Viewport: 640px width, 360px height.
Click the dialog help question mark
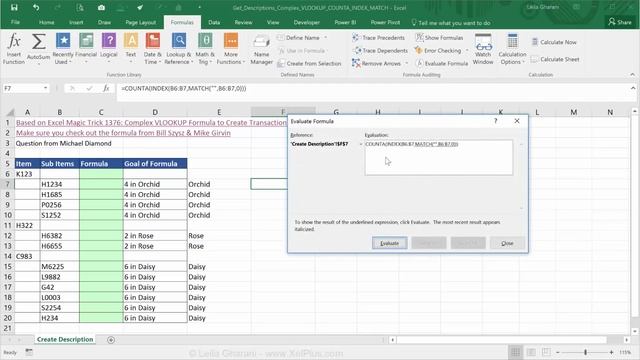point(496,121)
